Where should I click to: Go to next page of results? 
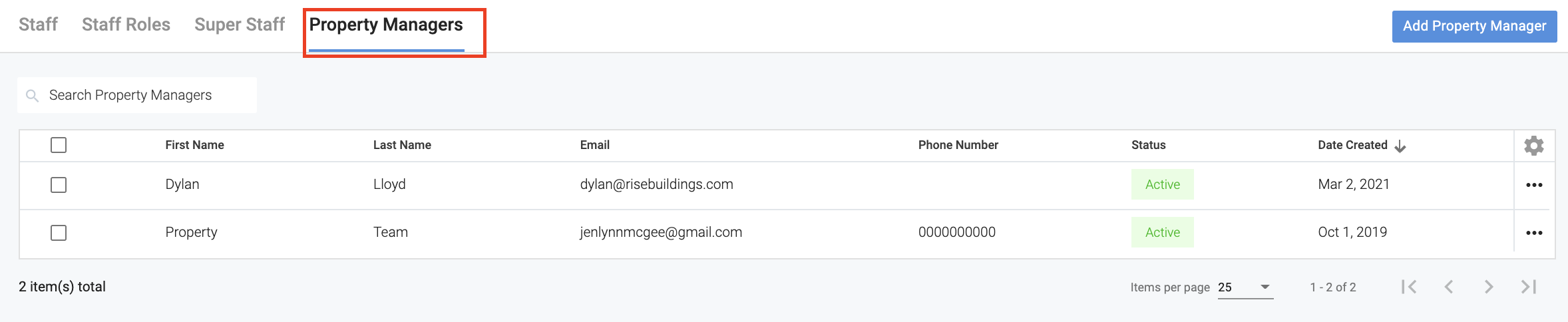coord(1489,287)
